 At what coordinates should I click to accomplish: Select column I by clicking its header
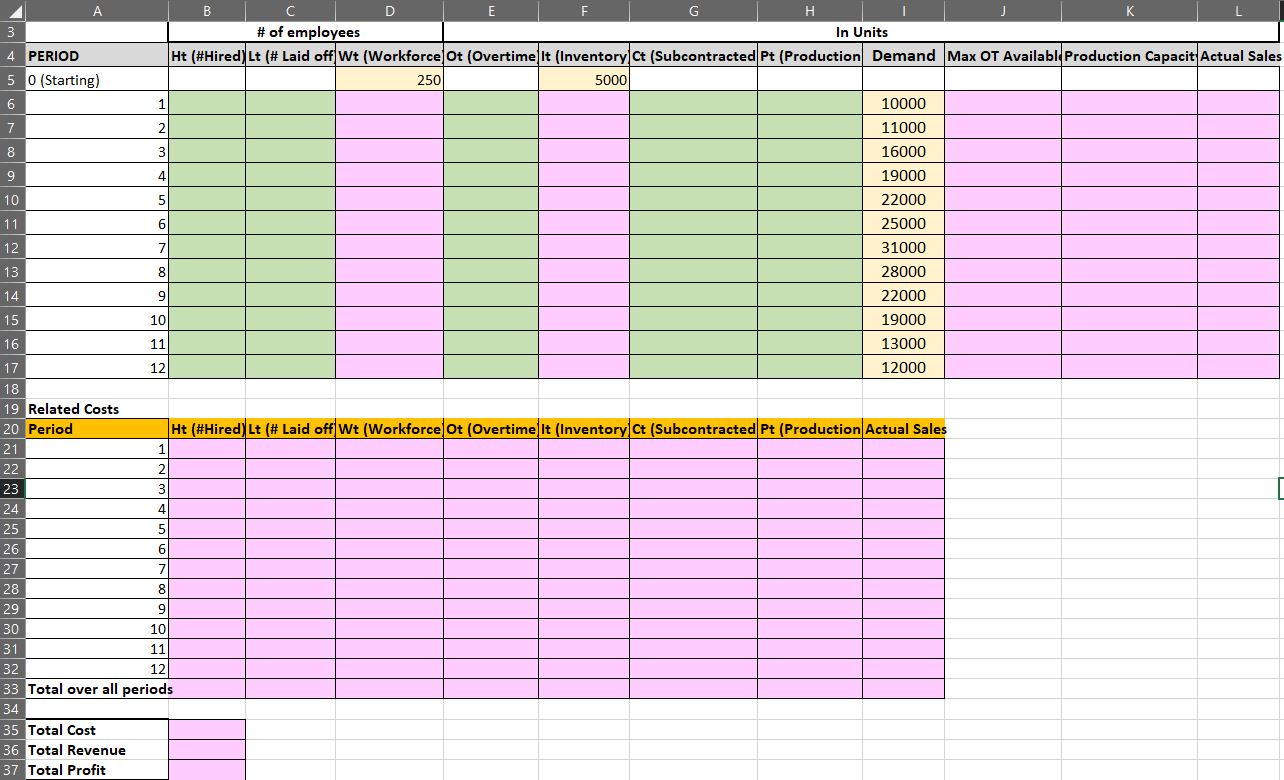coord(903,11)
